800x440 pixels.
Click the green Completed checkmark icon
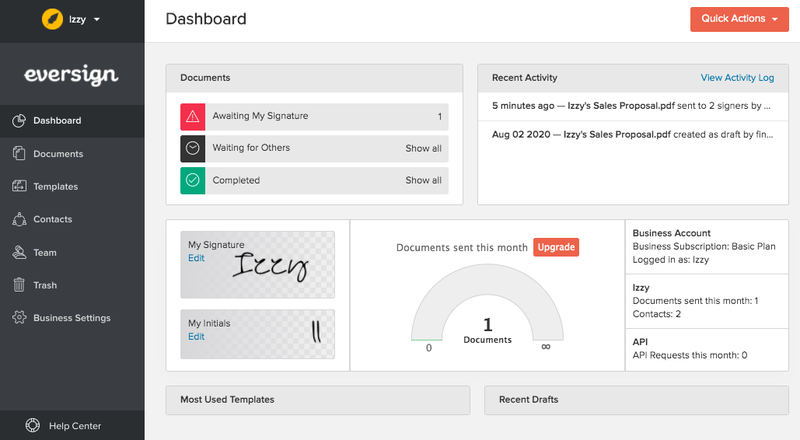[193, 180]
